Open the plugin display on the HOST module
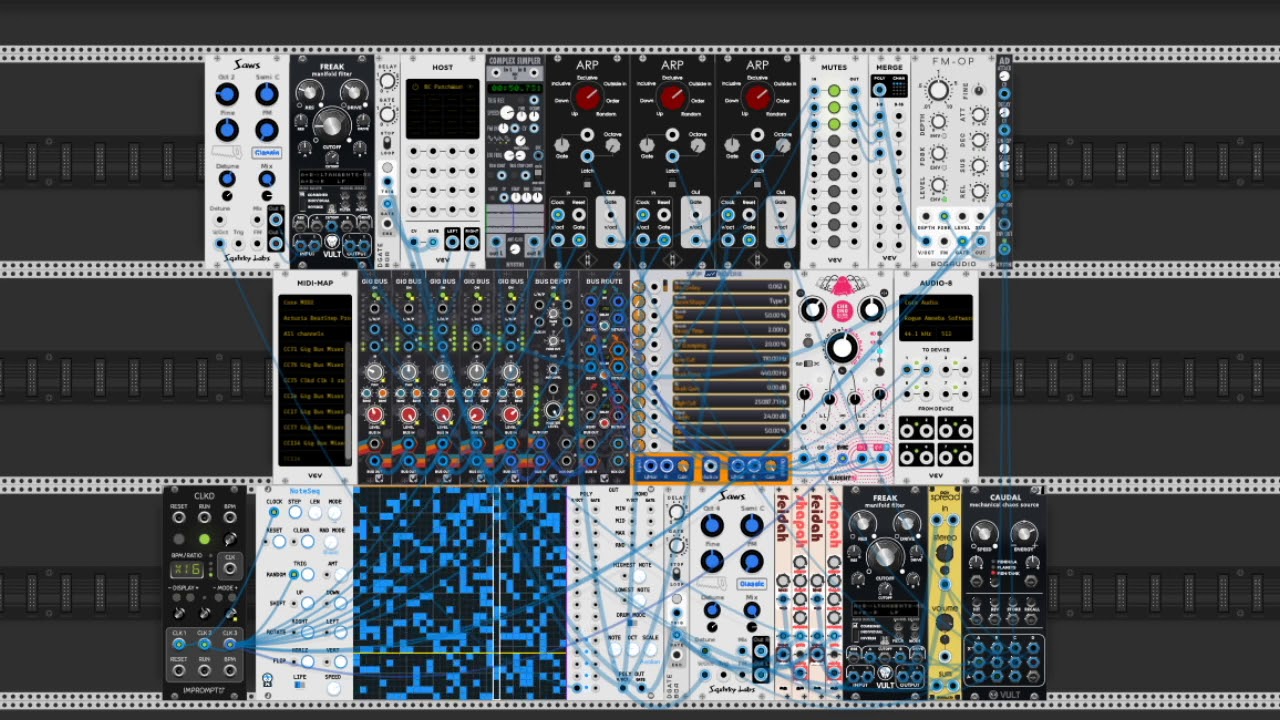 pos(443,108)
